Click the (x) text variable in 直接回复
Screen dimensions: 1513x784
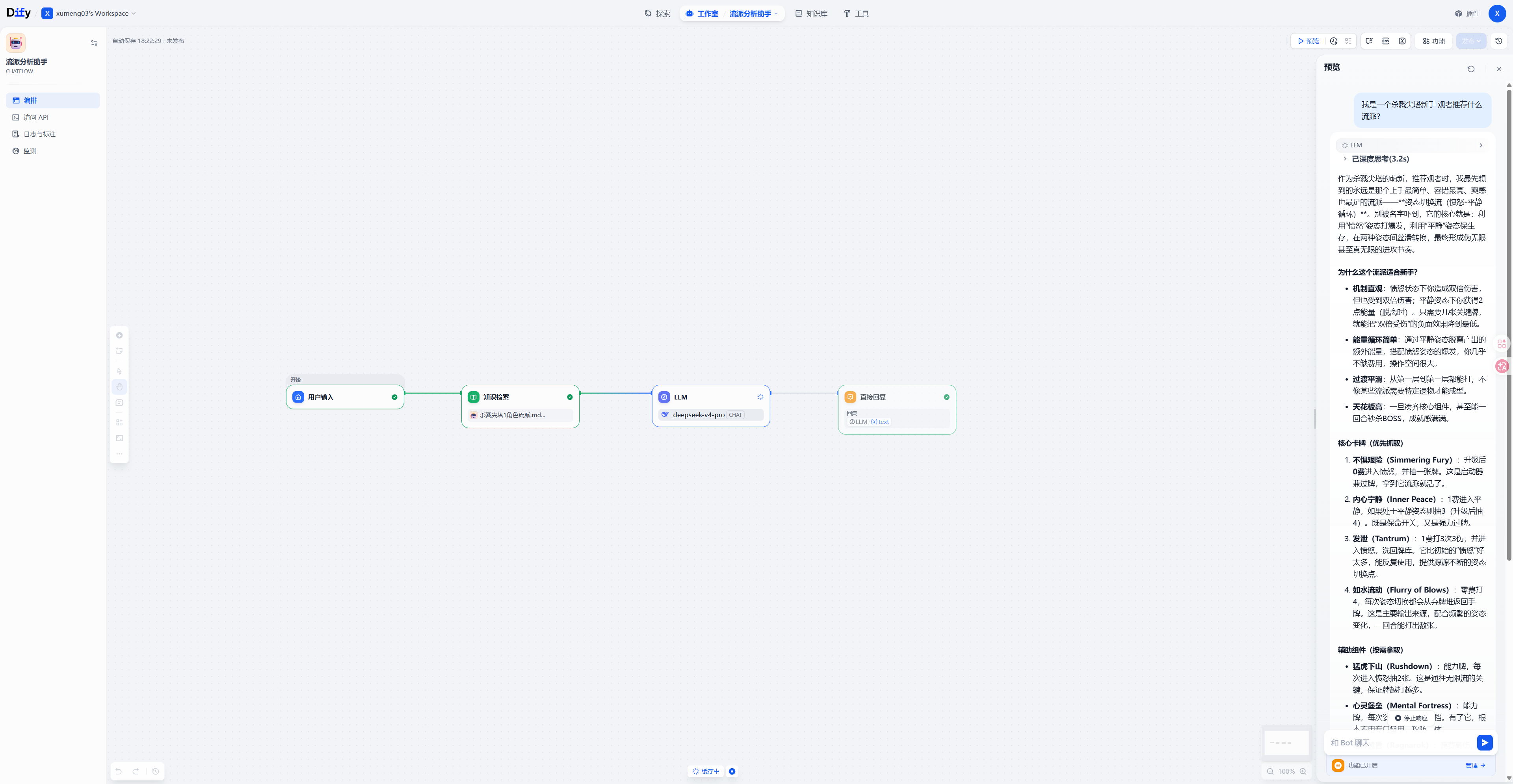[x=879, y=422]
